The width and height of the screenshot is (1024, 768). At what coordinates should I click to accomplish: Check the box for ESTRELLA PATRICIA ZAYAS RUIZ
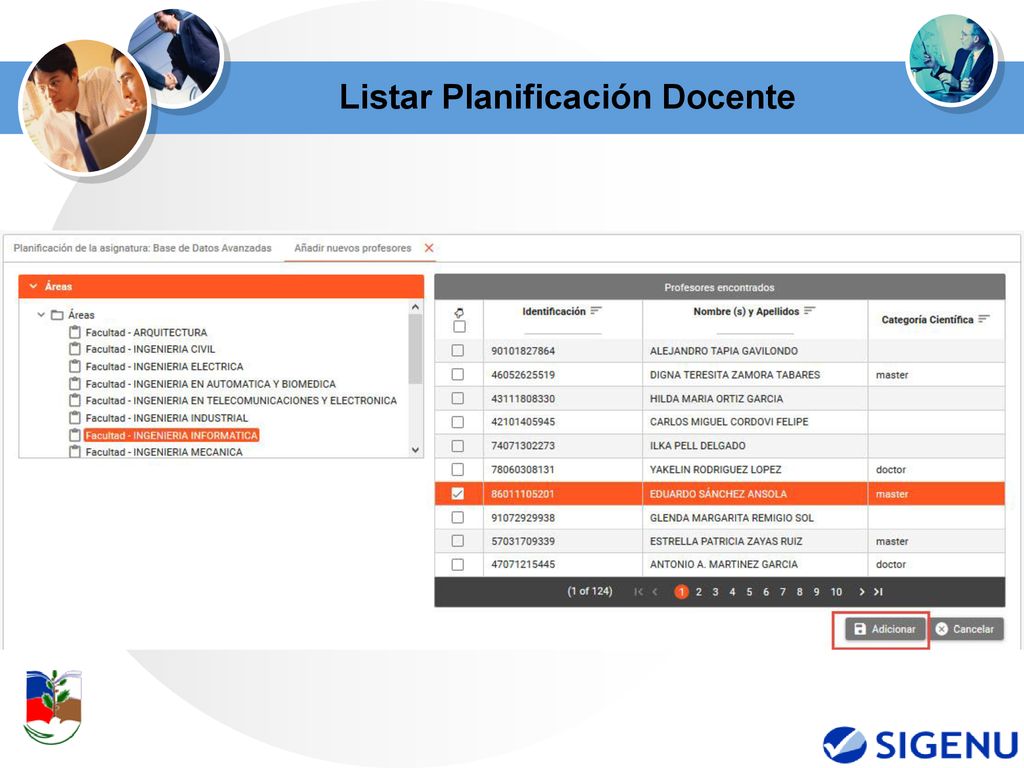[458, 541]
